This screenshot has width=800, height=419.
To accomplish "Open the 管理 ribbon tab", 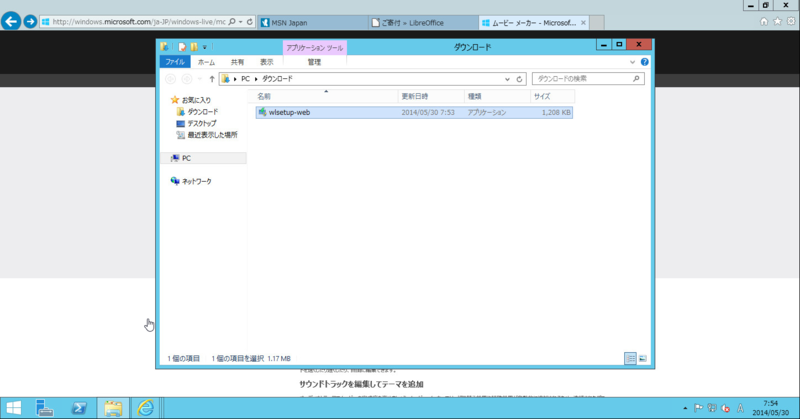I will coord(314,62).
